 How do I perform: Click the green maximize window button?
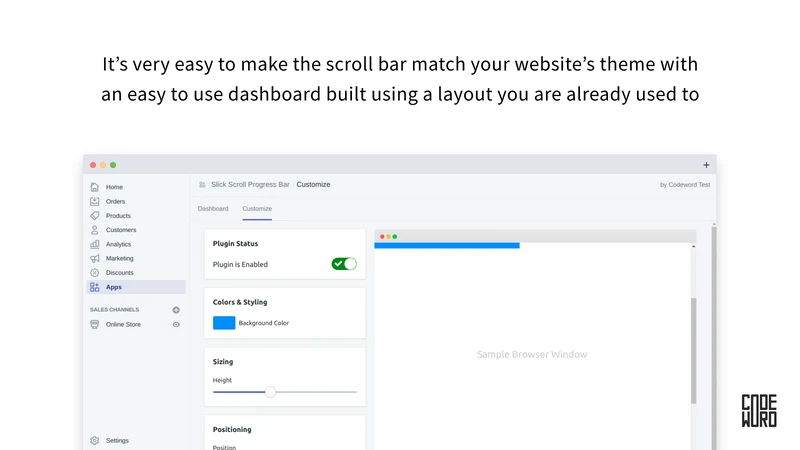(113, 165)
